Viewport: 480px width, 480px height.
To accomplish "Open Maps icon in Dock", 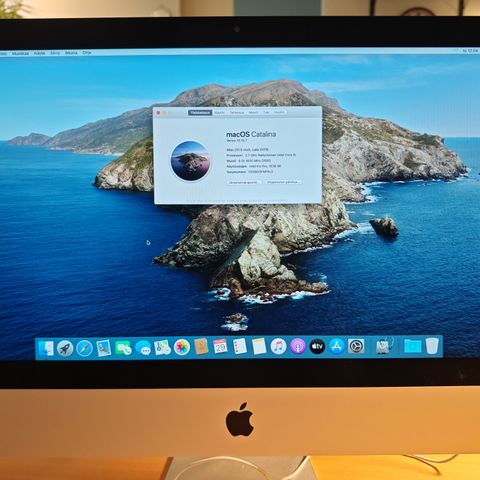I will (x=163, y=348).
